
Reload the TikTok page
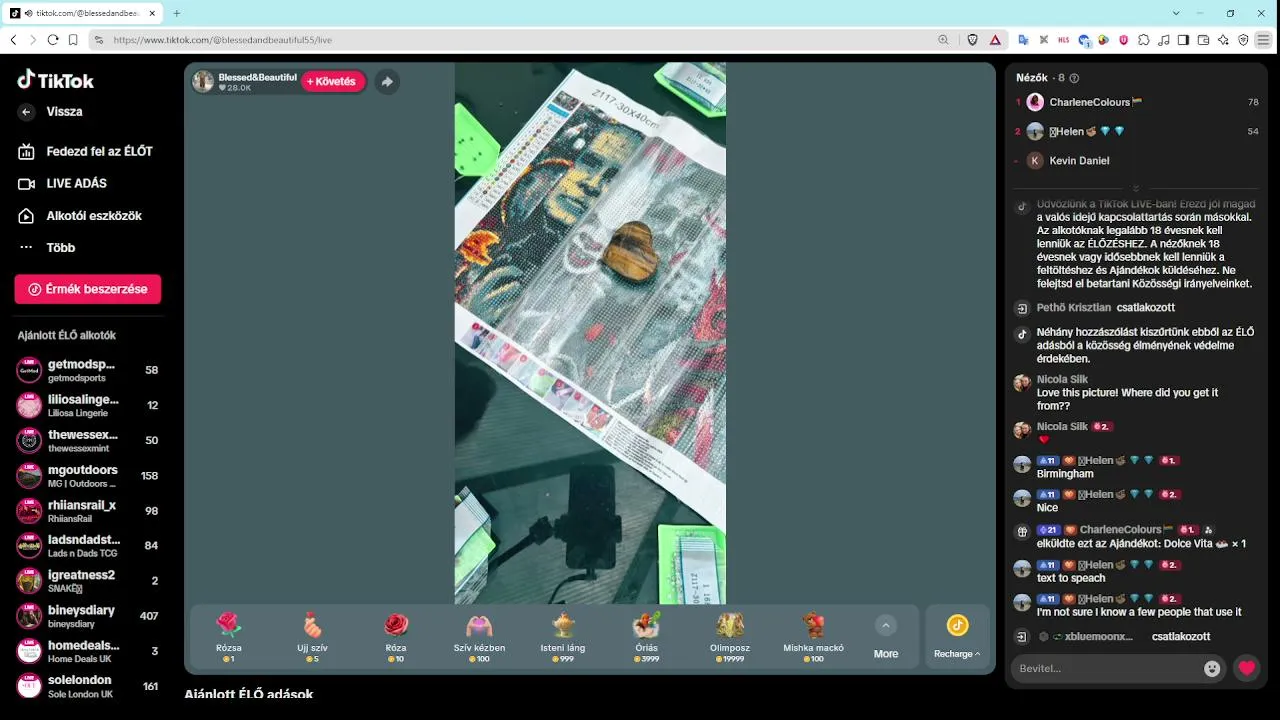[53, 40]
